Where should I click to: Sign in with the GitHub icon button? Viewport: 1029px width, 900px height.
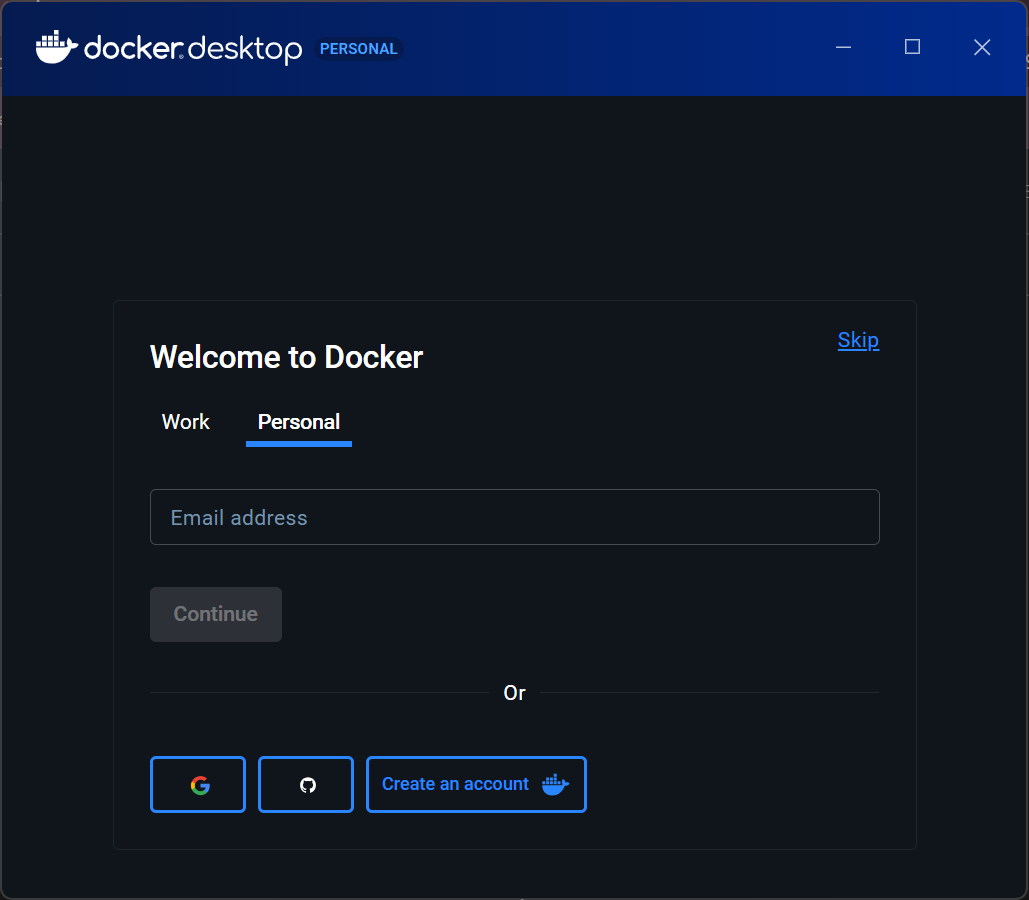pos(306,784)
